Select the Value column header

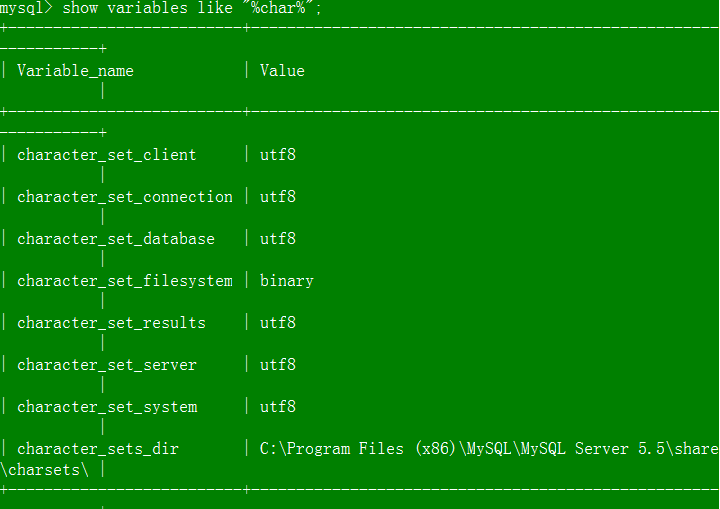[x=282, y=71]
